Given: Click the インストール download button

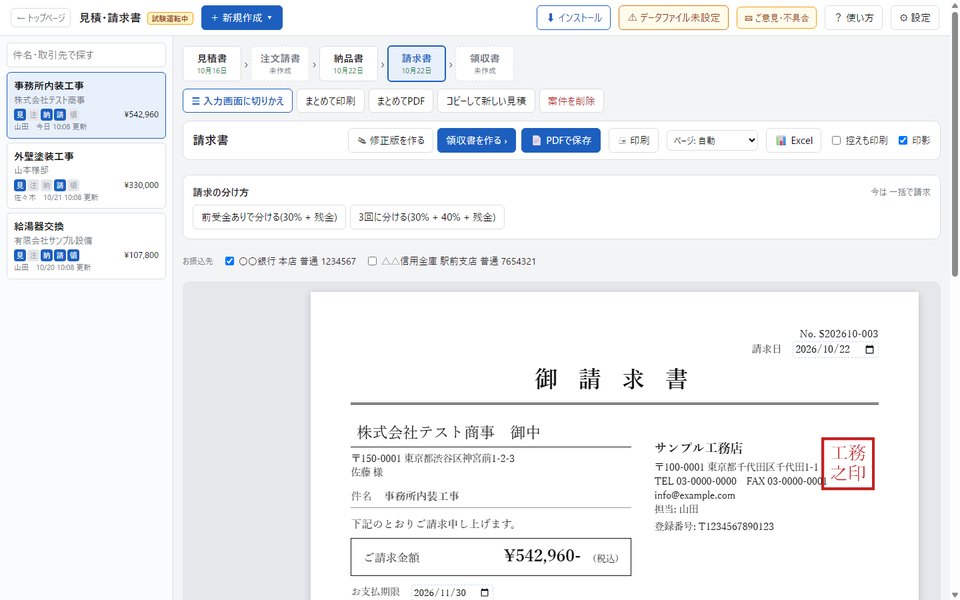Looking at the screenshot, I should [574, 18].
